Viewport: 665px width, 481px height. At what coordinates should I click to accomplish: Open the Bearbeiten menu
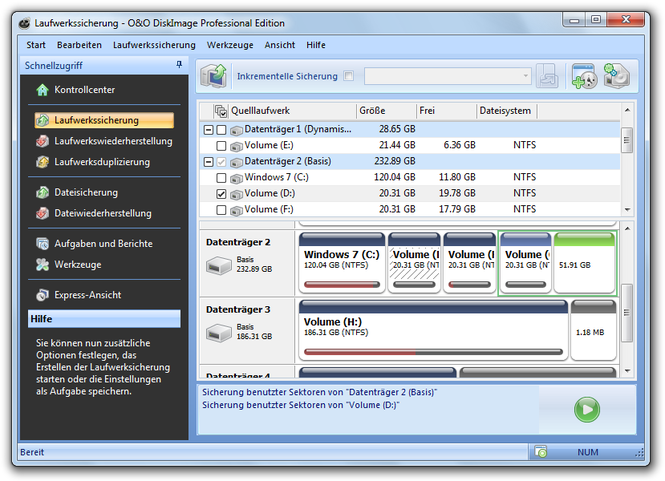point(79,45)
